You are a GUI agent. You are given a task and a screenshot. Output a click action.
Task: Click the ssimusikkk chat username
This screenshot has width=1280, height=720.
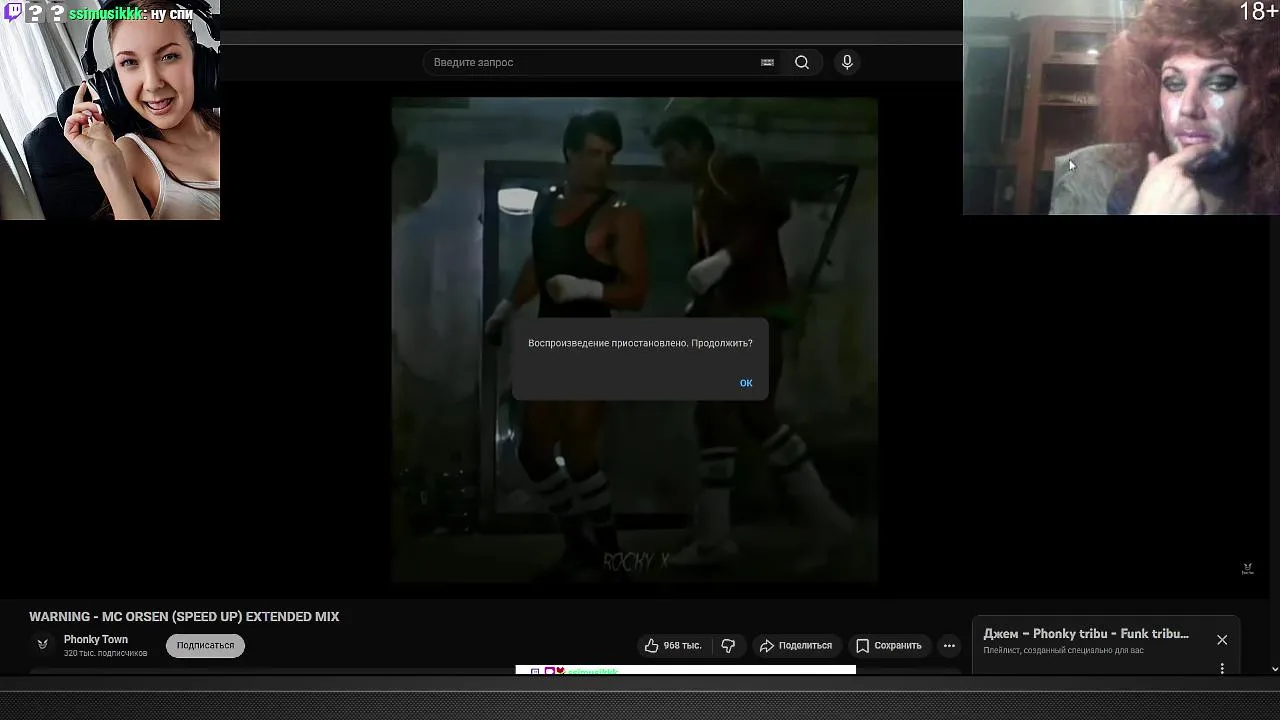pos(106,14)
